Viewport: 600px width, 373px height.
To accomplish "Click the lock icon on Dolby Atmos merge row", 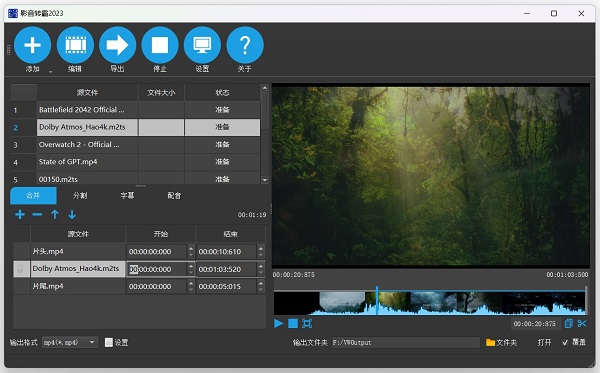I will pos(21,269).
